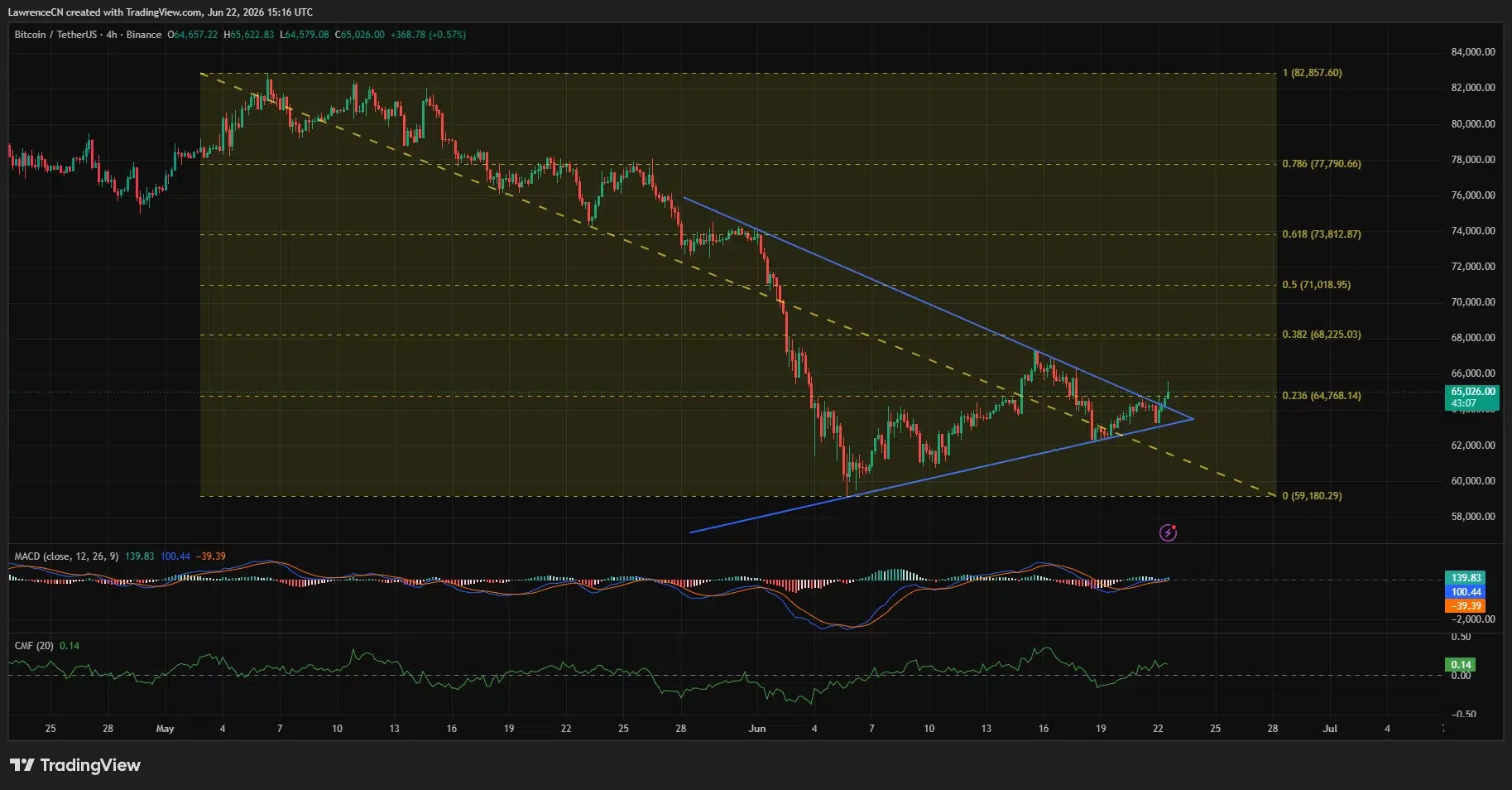Click the Jun label on time axis
This screenshot has width=1512, height=790.
coord(756,729)
